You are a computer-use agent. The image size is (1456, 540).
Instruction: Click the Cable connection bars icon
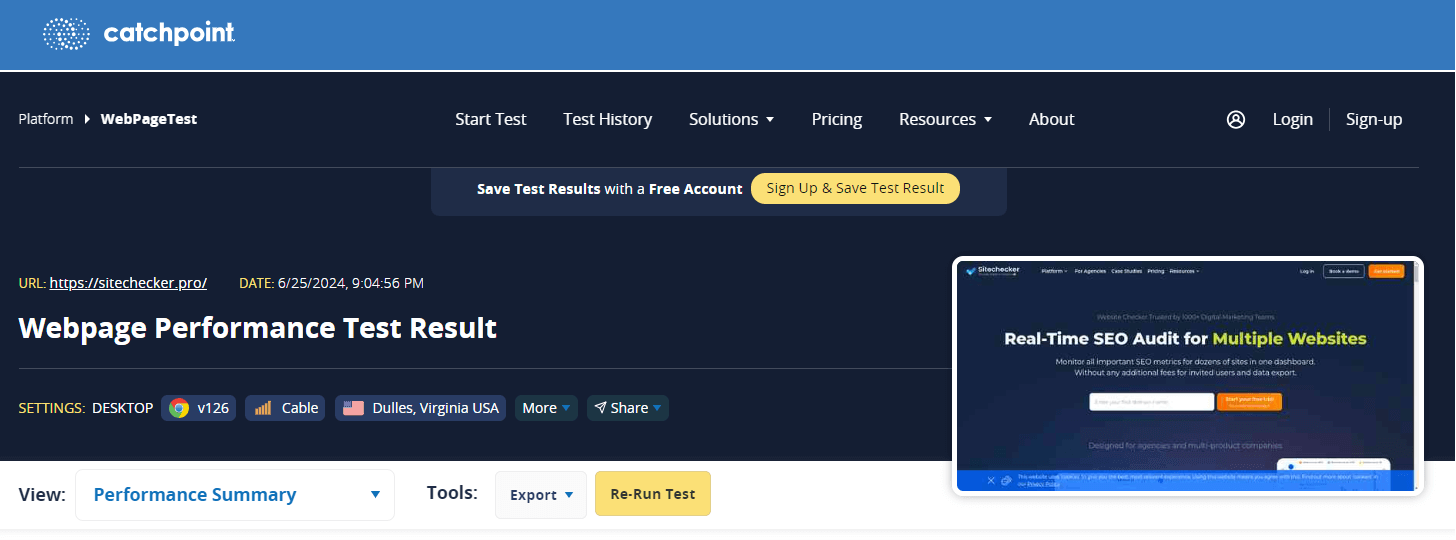click(263, 408)
